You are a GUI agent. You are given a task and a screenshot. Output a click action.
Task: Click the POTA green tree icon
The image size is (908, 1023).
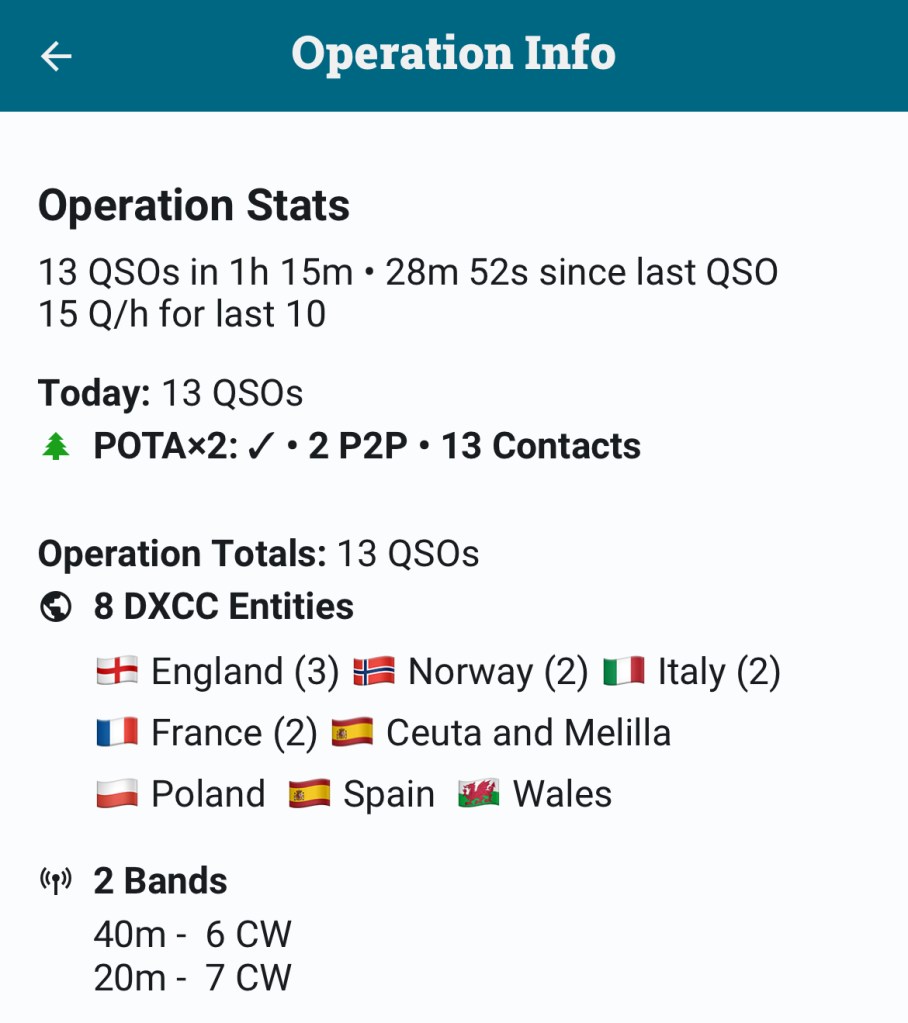click(x=56, y=447)
